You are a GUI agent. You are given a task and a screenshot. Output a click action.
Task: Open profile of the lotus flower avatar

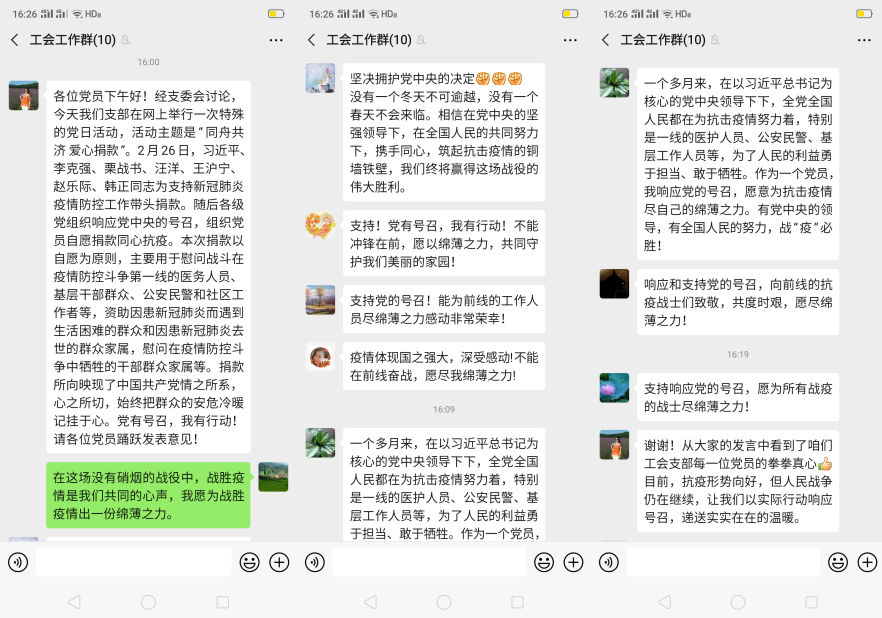[614, 388]
